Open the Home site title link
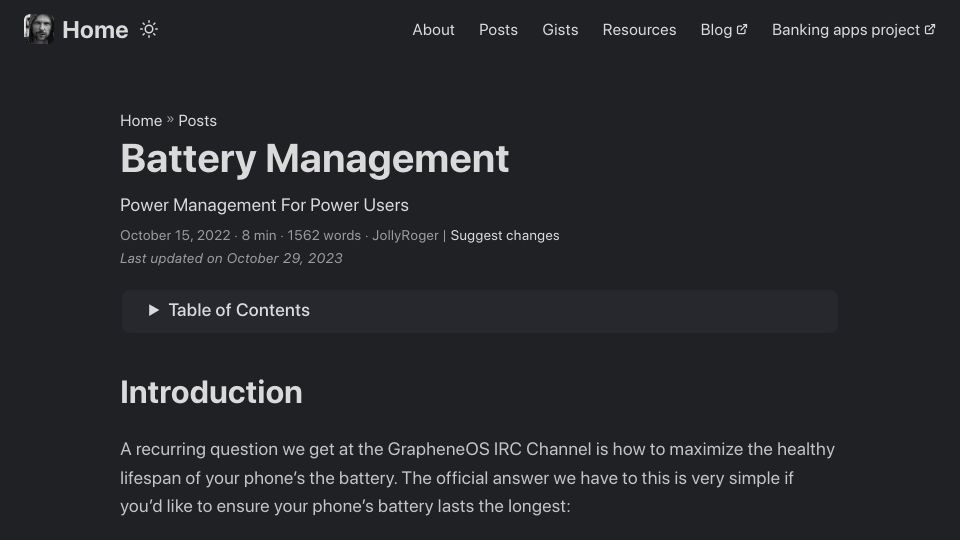Image resolution: width=960 pixels, height=540 pixels. tap(95, 29)
